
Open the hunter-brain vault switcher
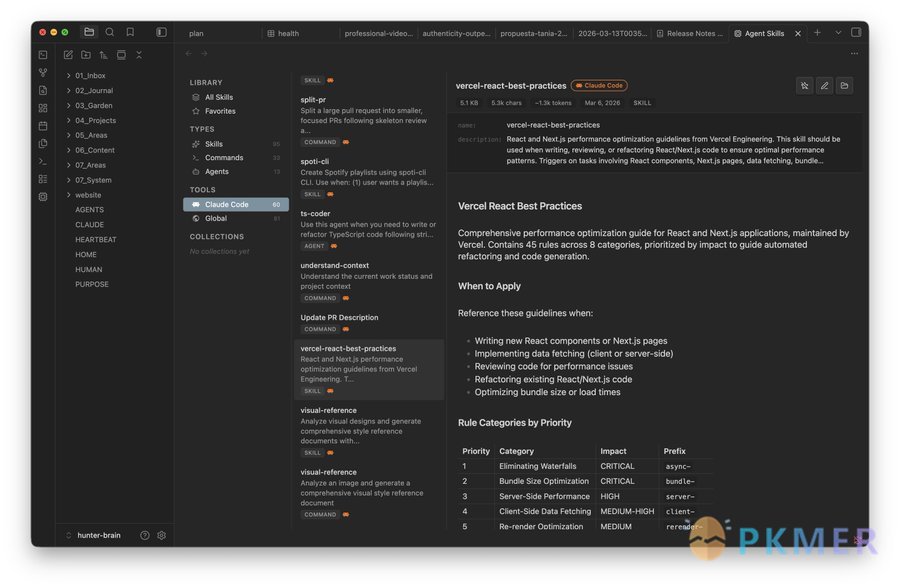coord(94,535)
